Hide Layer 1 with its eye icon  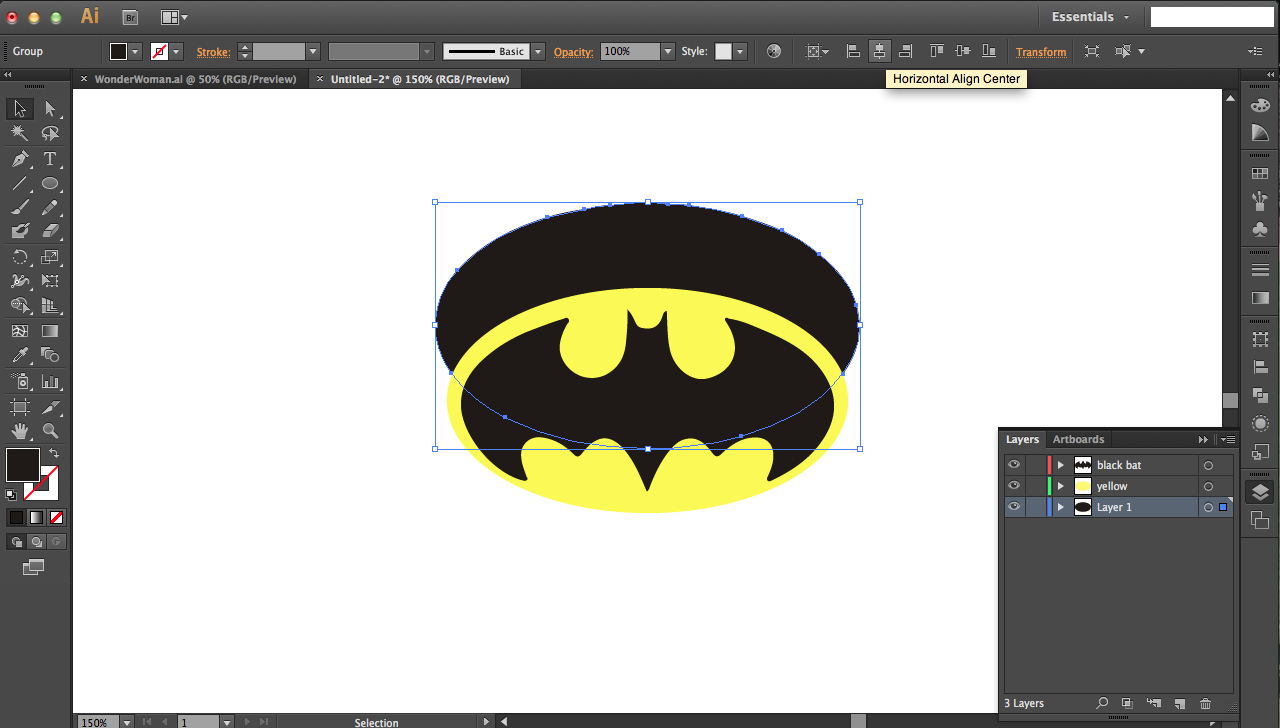click(x=1014, y=507)
